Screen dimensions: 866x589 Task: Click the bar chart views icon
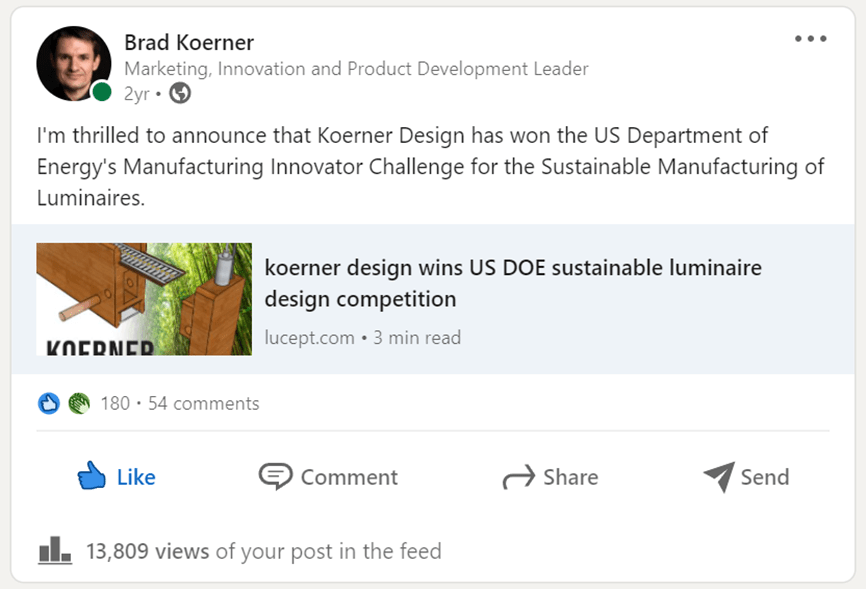pyautogui.click(x=54, y=550)
